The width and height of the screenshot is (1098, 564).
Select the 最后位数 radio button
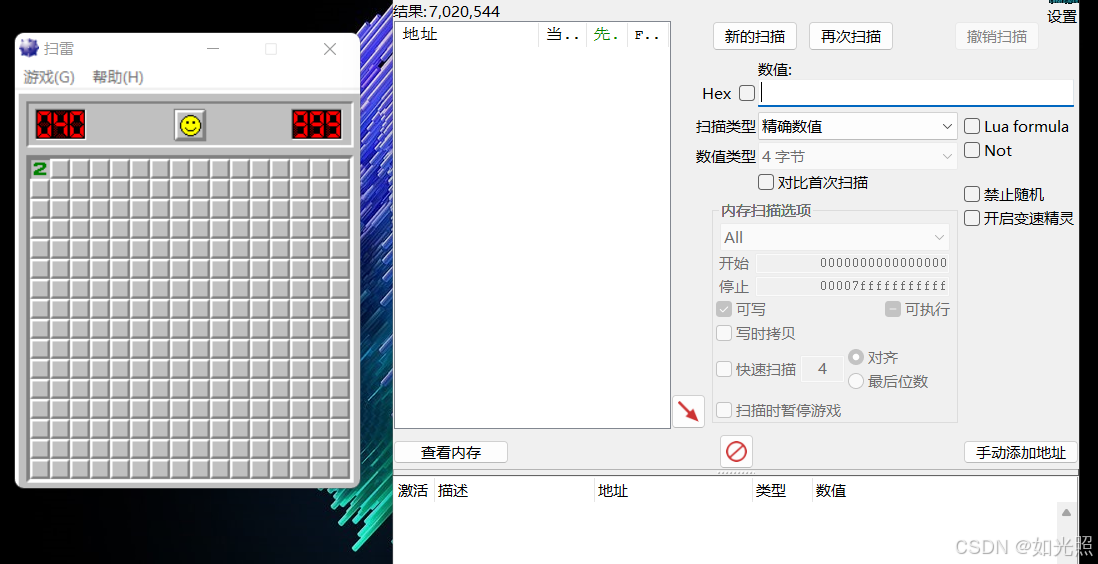(x=856, y=381)
